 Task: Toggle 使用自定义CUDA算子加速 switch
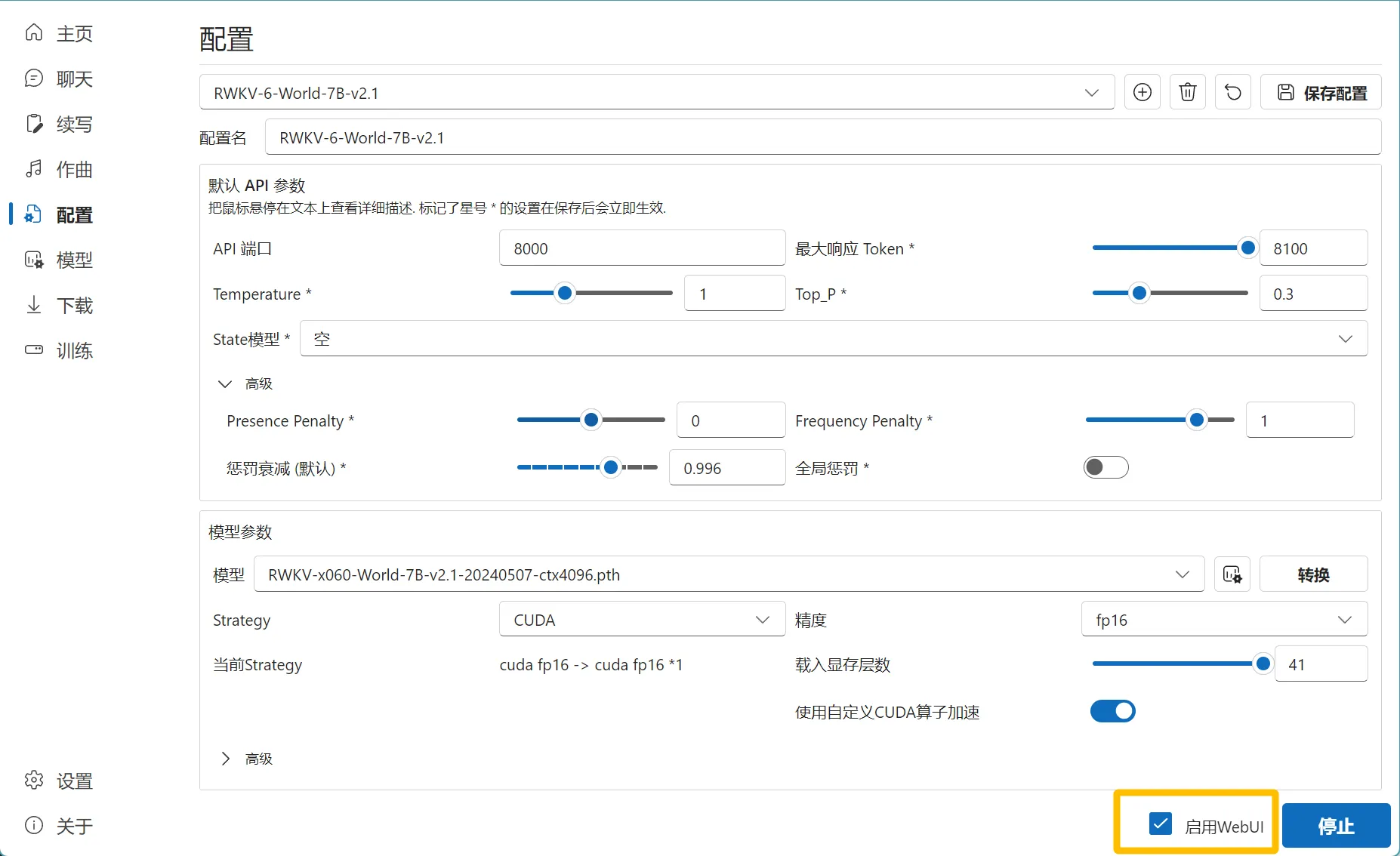pyautogui.click(x=1113, y=711)
